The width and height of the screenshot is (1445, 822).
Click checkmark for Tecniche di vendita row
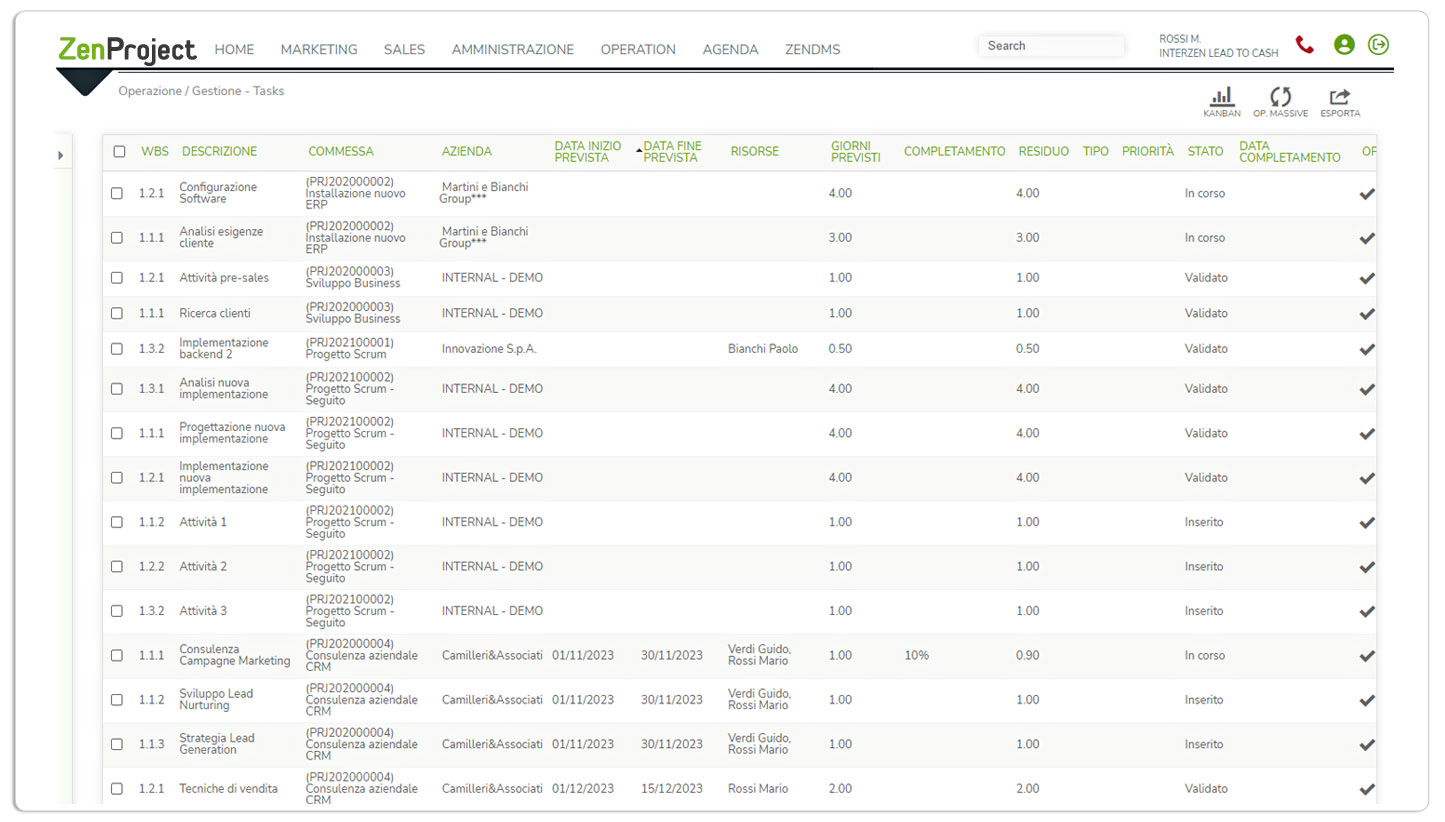click(x=1367, y=789)
